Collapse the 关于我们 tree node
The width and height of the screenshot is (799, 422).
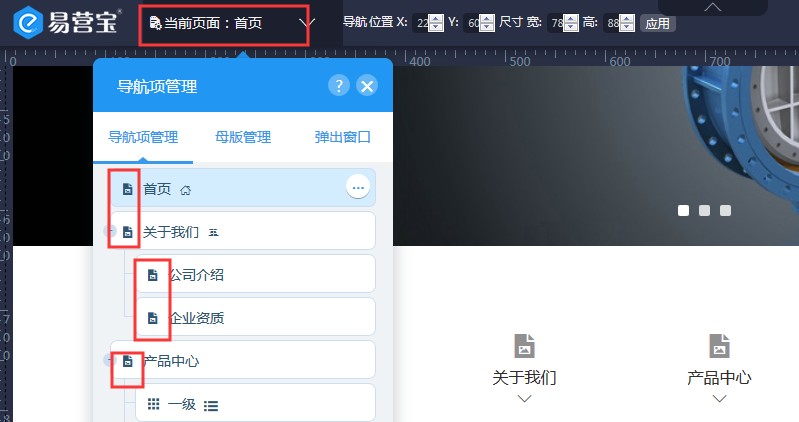109,231
